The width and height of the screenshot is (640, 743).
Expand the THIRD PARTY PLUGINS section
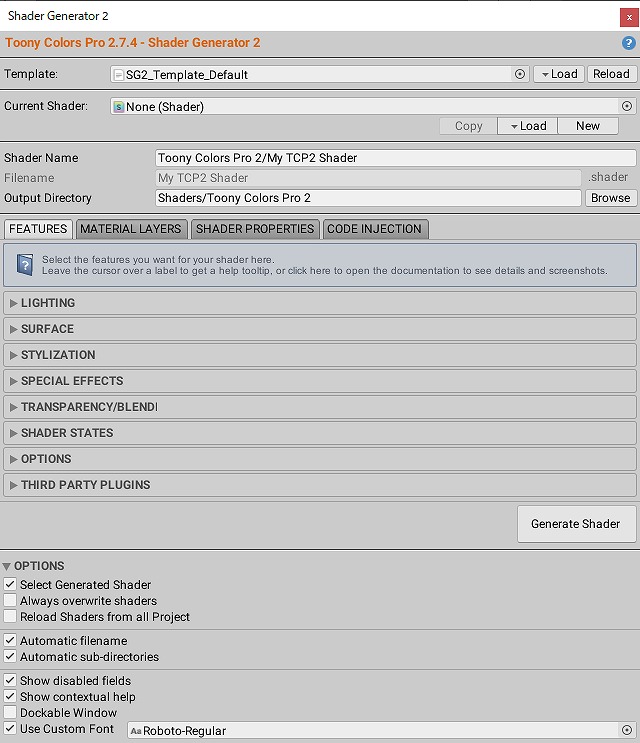[320, 485]
